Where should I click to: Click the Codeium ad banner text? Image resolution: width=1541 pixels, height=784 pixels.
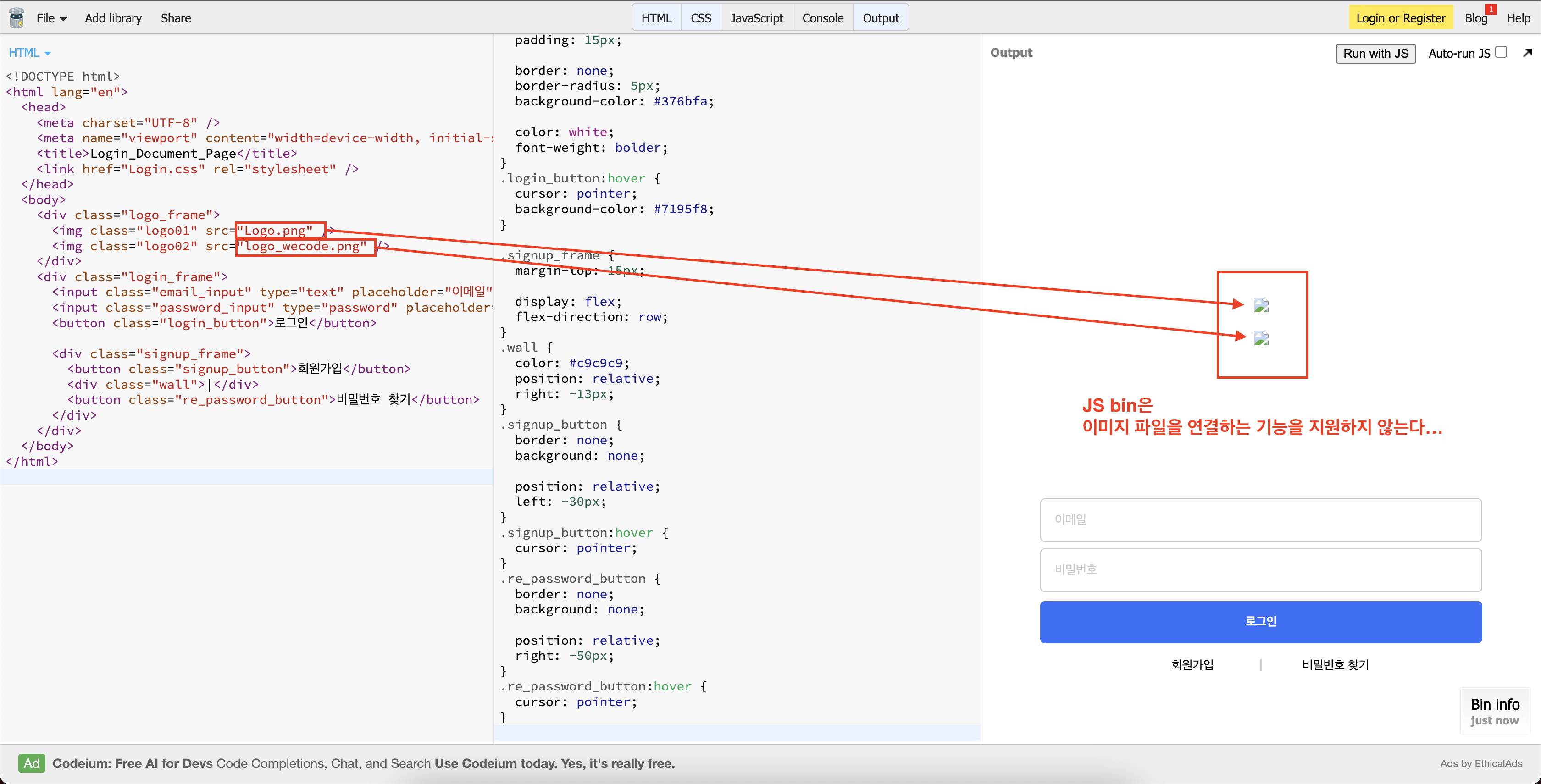point(364,764)
